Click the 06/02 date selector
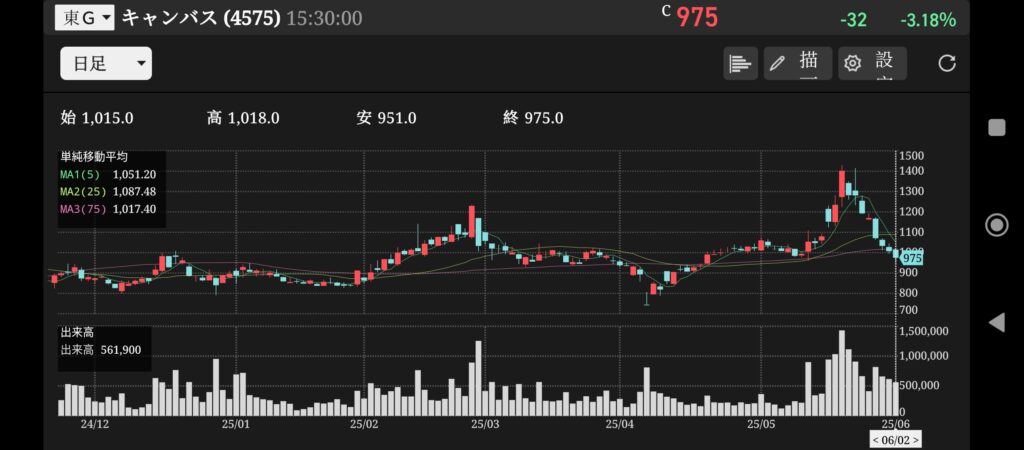The width and height of the screenshot is (1024, 450). 895,440
